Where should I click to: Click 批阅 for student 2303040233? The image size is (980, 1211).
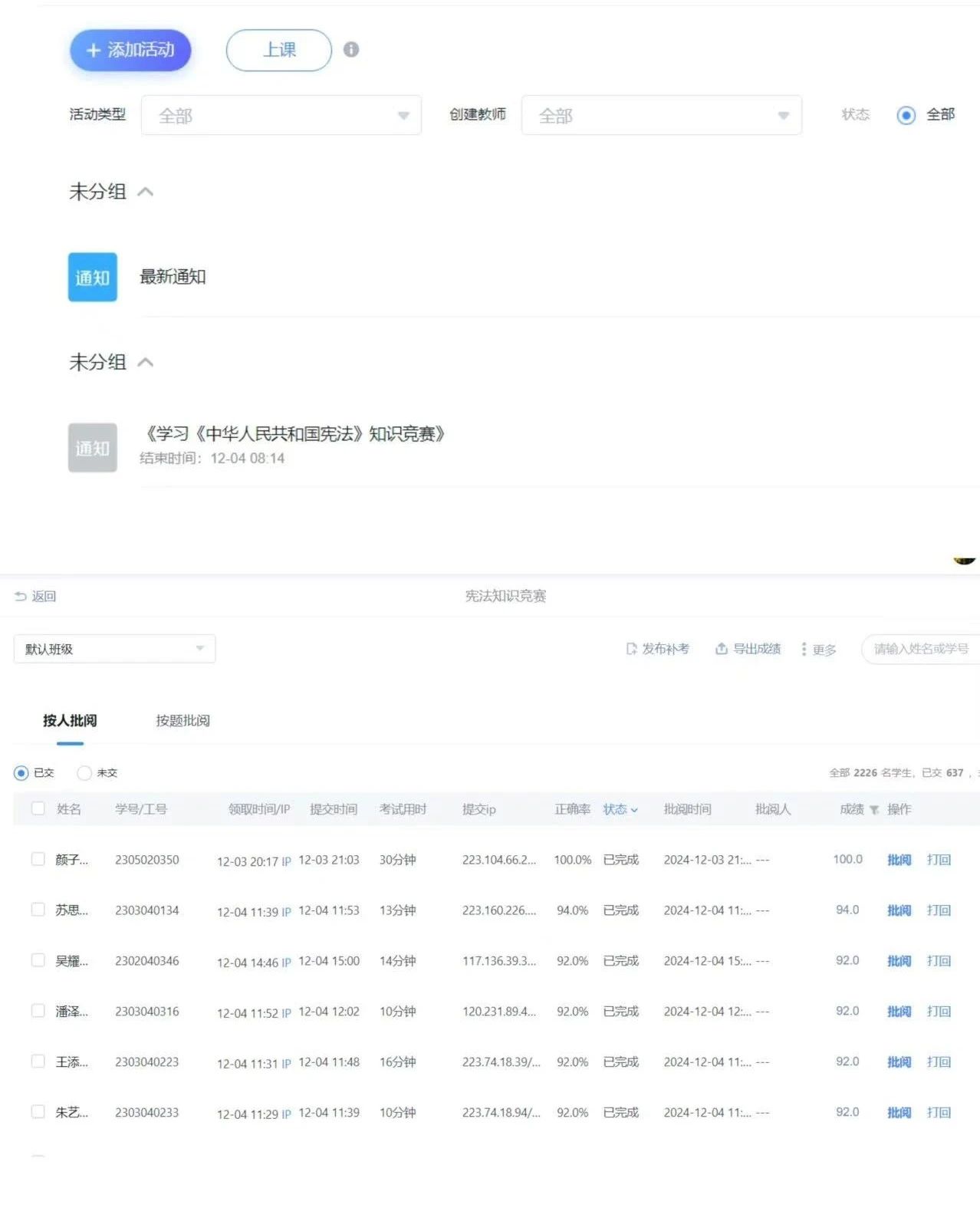pos(899,1113)
